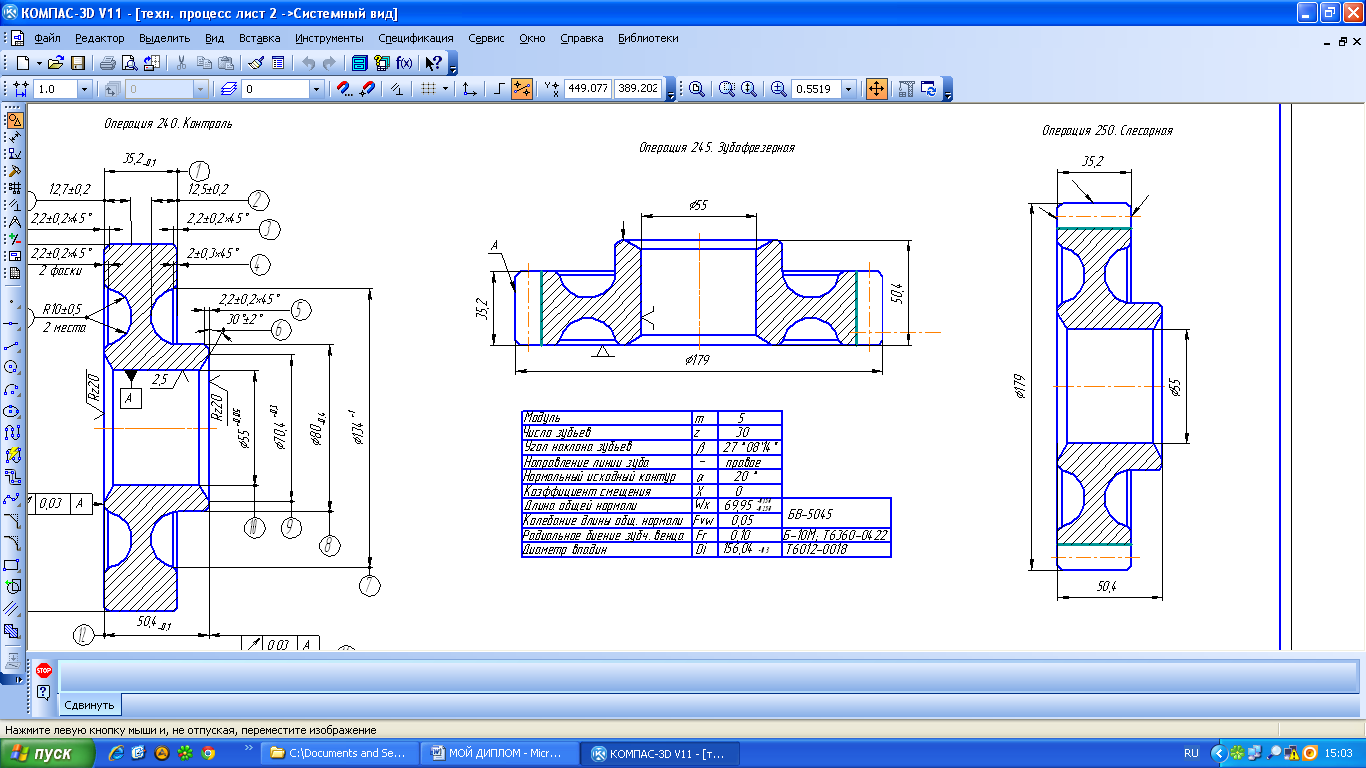Click the layer states icon
The width and height of the screenshot is (1366, 768).
tap(227, 89)
